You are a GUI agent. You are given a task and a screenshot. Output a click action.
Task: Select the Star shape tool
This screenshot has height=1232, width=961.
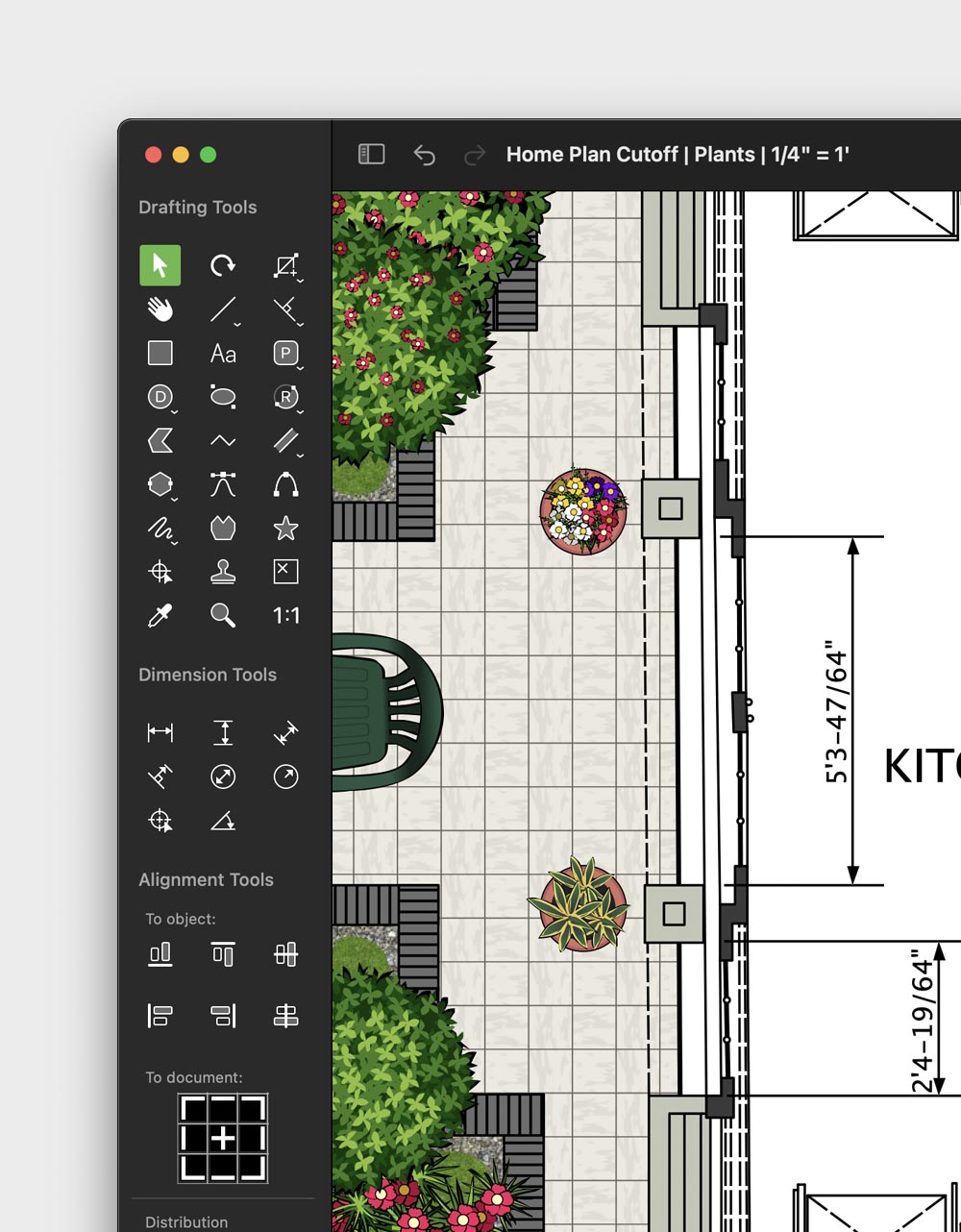(285, 529)
